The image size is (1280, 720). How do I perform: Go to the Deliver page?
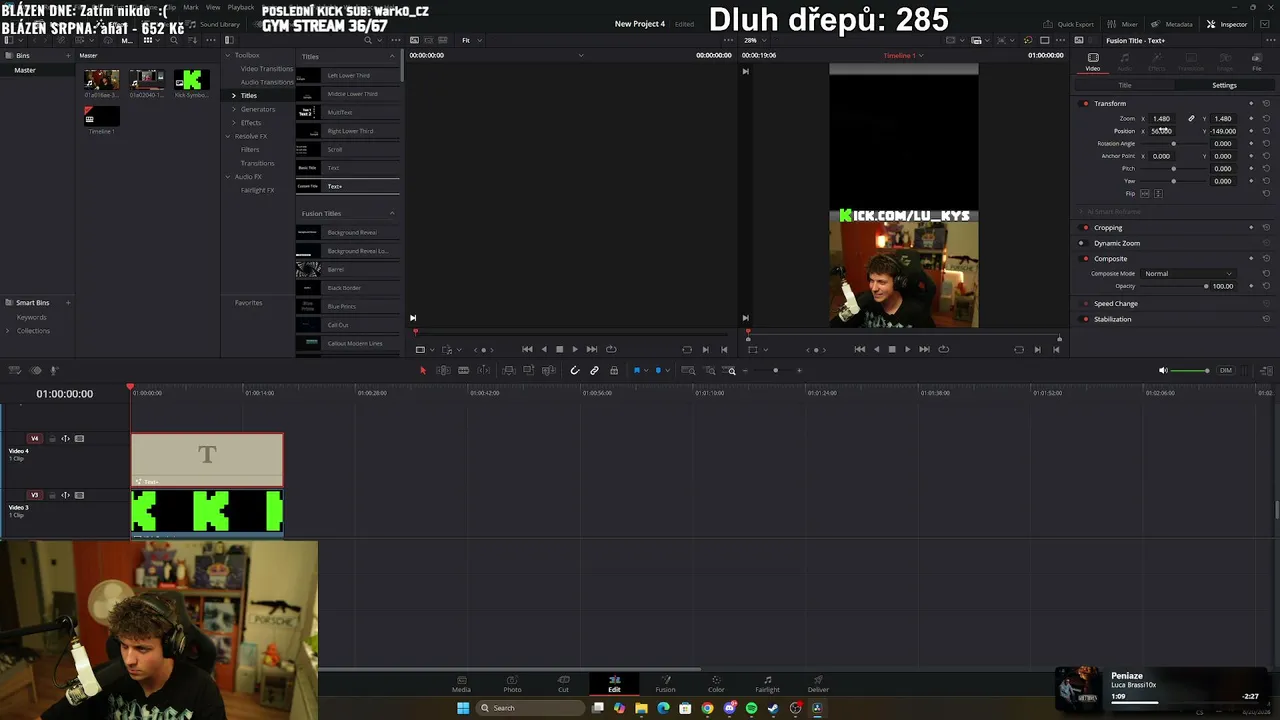pyautogui.click(x=818, y=684)
